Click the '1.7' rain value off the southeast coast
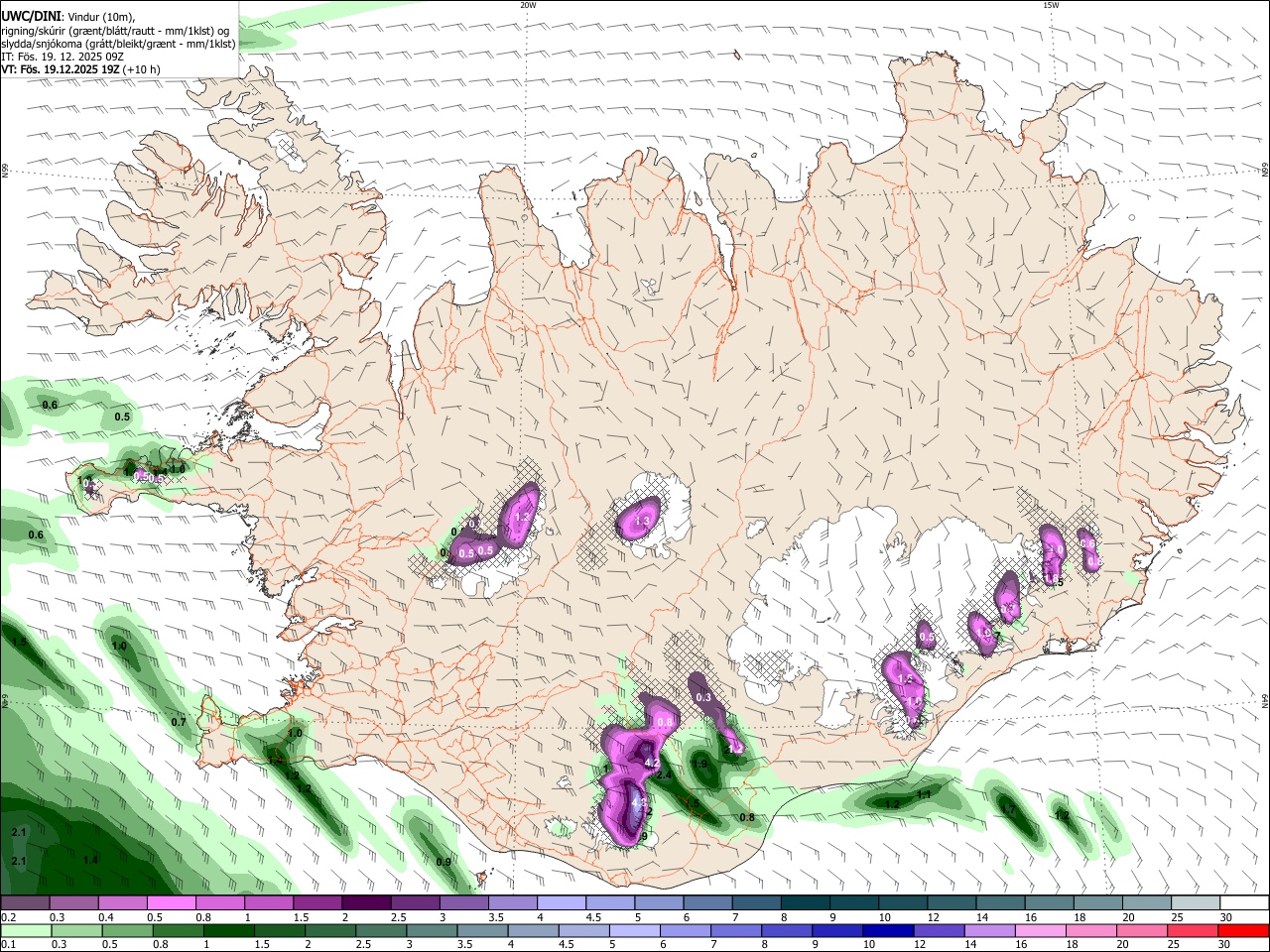Viewport: 1270px width, 952px height. [x=1008, y=809]
